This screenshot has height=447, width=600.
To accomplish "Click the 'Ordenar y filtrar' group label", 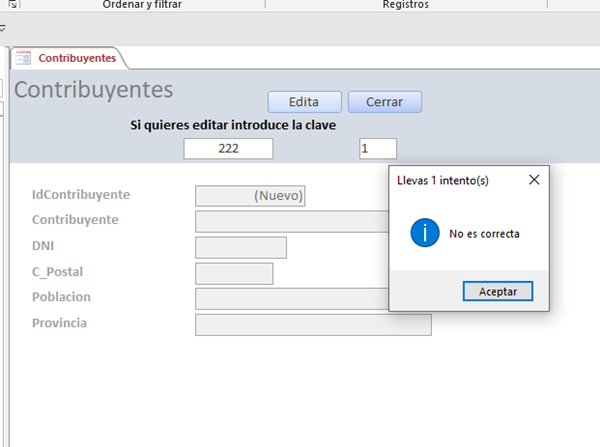I will pos(142,5).
